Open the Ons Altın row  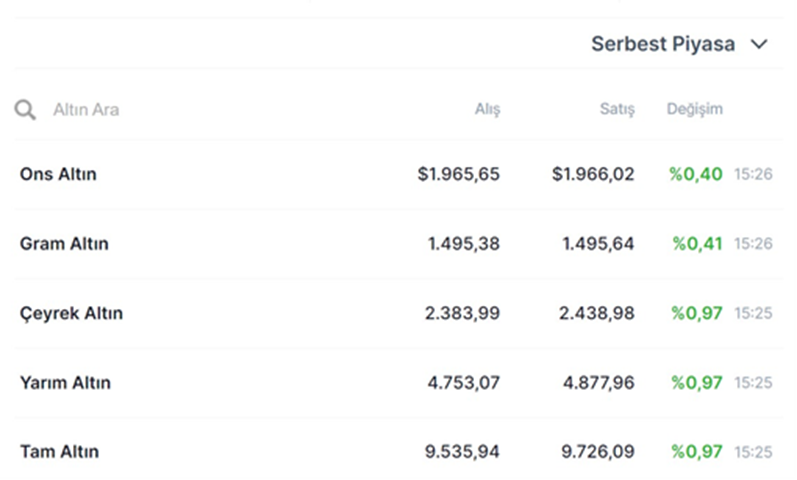pos(58,174)
